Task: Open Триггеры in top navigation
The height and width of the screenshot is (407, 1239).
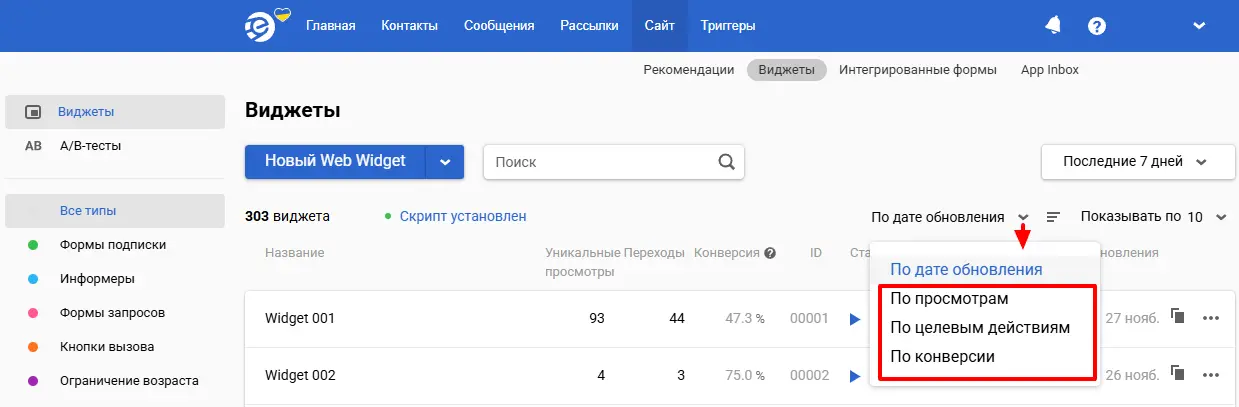Action: coord(728,26)
